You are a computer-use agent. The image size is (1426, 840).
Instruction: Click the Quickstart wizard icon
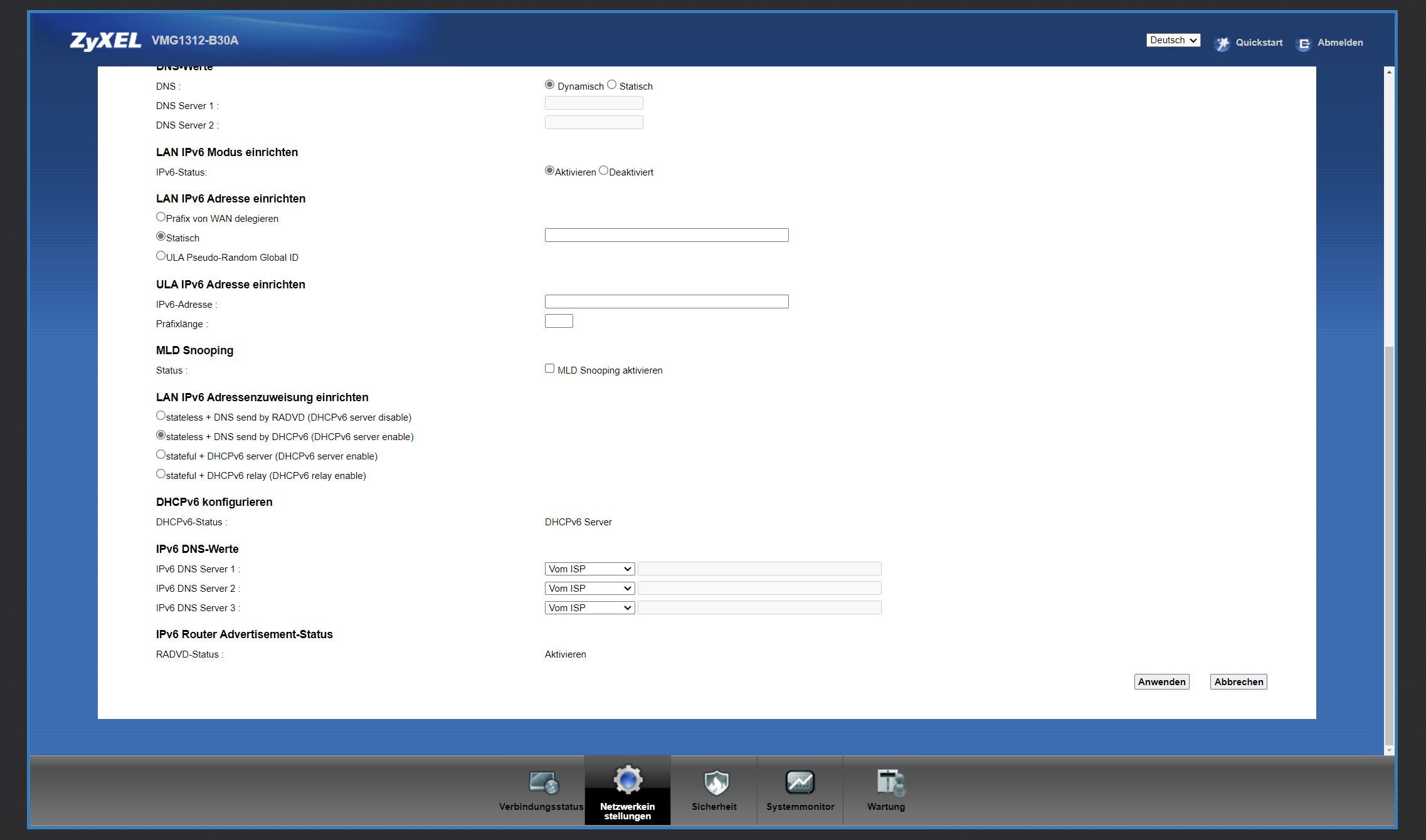tap(1222, 43)
